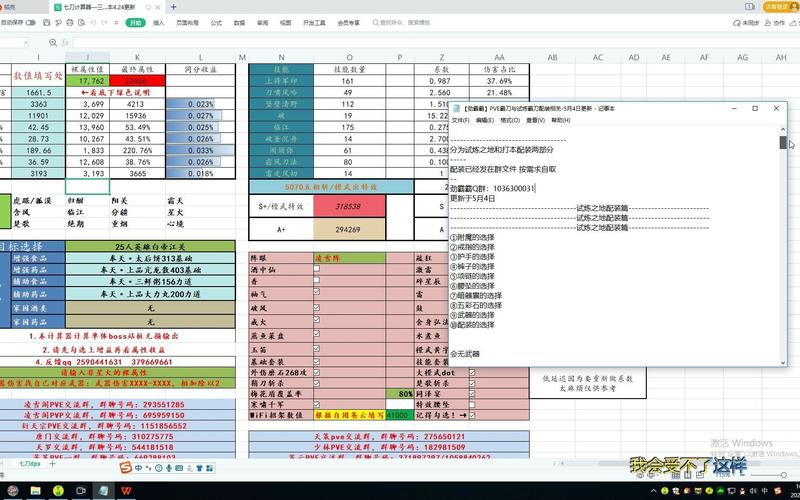The width and height of the screenshot is (800, 500).
Task: Click Notepad vertical scrollbar thumb
Action: pos(783,142)
